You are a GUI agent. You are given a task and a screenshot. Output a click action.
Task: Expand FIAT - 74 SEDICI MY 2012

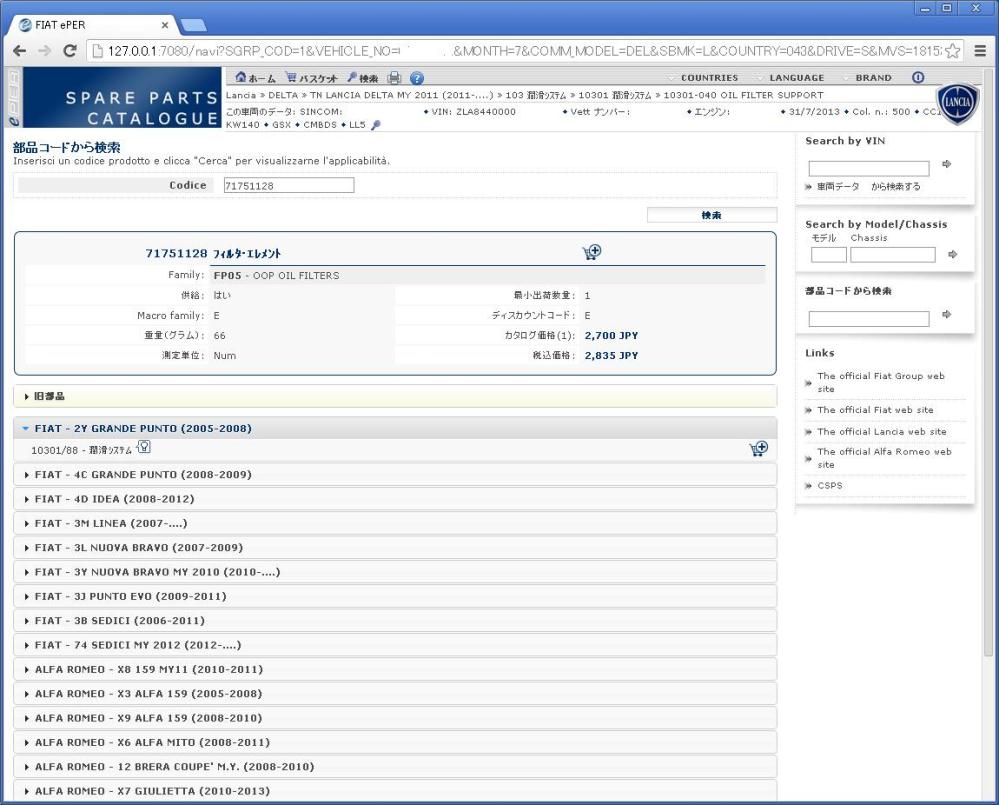coord(395,645)
